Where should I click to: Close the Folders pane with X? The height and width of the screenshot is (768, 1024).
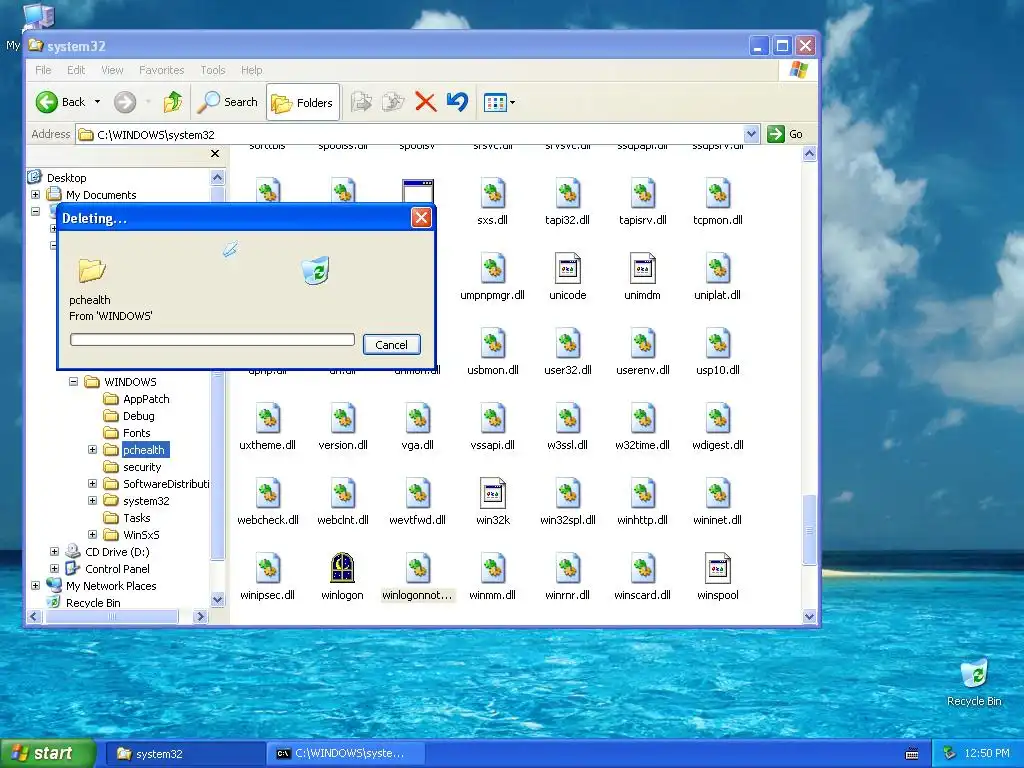[x=215, y=153]
